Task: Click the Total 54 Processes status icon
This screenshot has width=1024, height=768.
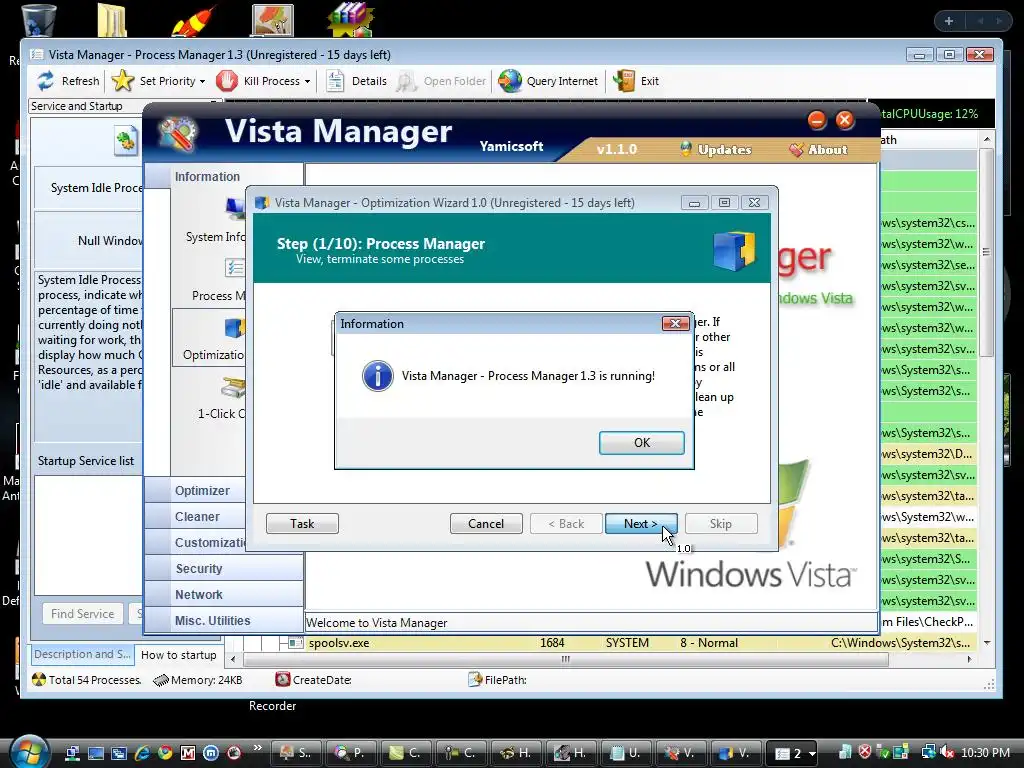Action: (39, 680)
